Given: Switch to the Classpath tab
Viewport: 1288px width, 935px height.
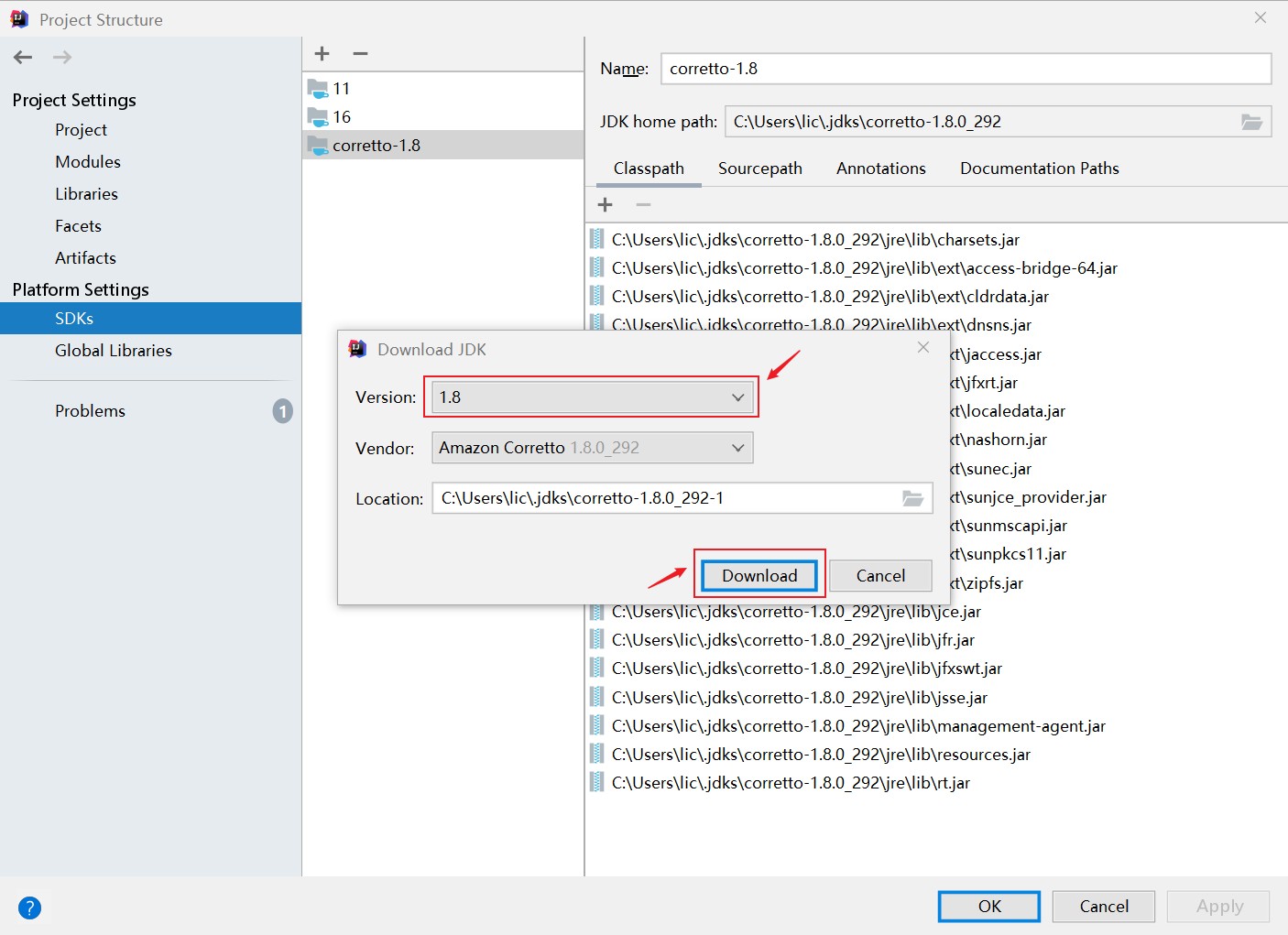Looking at the screenshot, I should point(649,169).
